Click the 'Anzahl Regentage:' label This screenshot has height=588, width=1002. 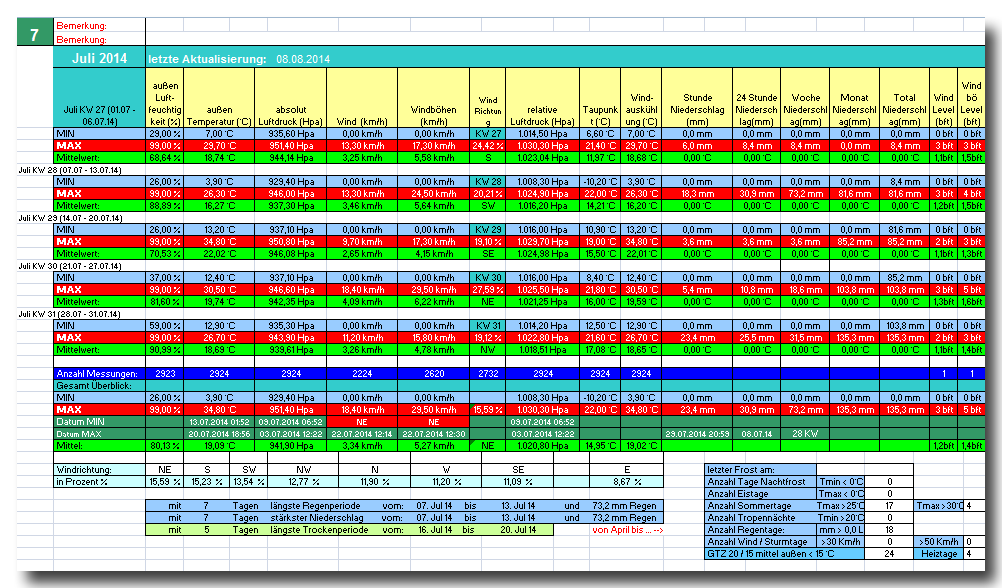pyautogui.click(x=760, y=530)
